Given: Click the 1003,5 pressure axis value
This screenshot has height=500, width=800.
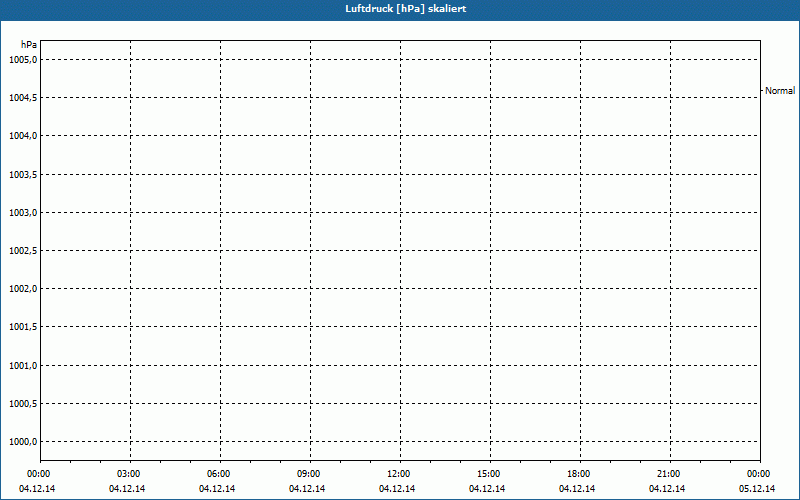Looking at the screenshot, I should pyautogui.click(x=23, y=174).
